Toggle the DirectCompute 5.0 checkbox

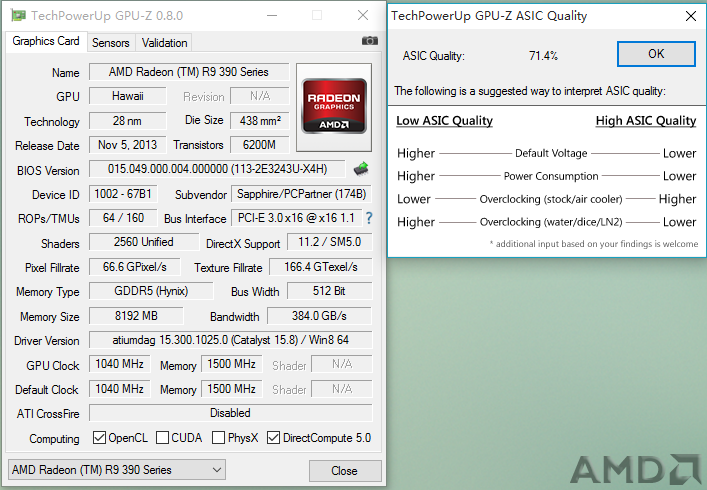click(x=273, y=438)
